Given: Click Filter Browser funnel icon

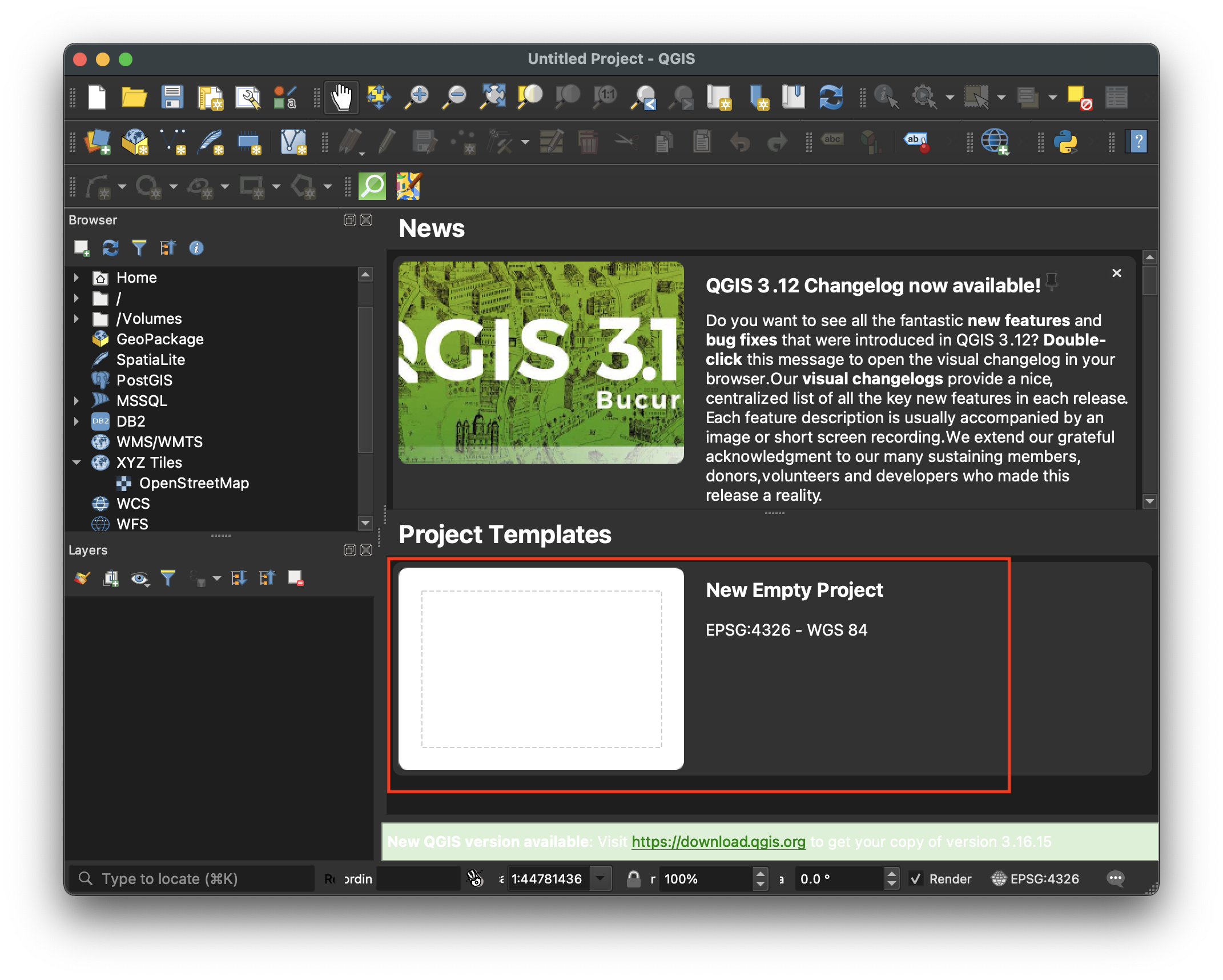Looking at the screenshot, I should pos(139,248).
